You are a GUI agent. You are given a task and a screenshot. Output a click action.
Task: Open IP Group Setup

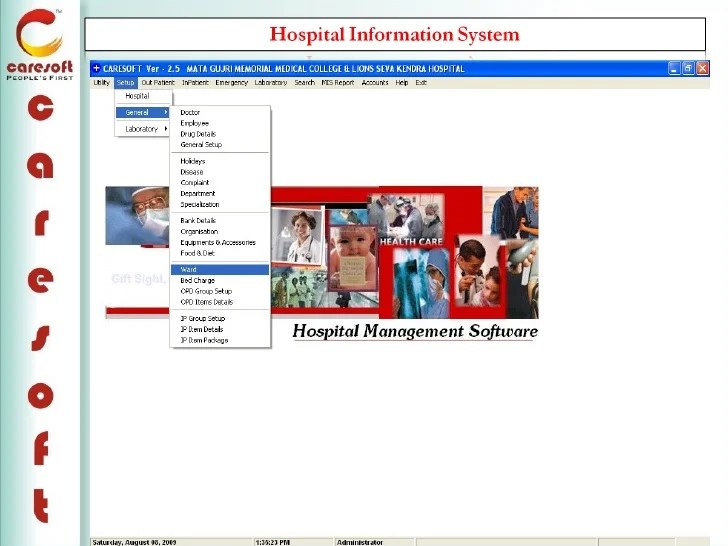pyautogui.click(x=220, y=318)
